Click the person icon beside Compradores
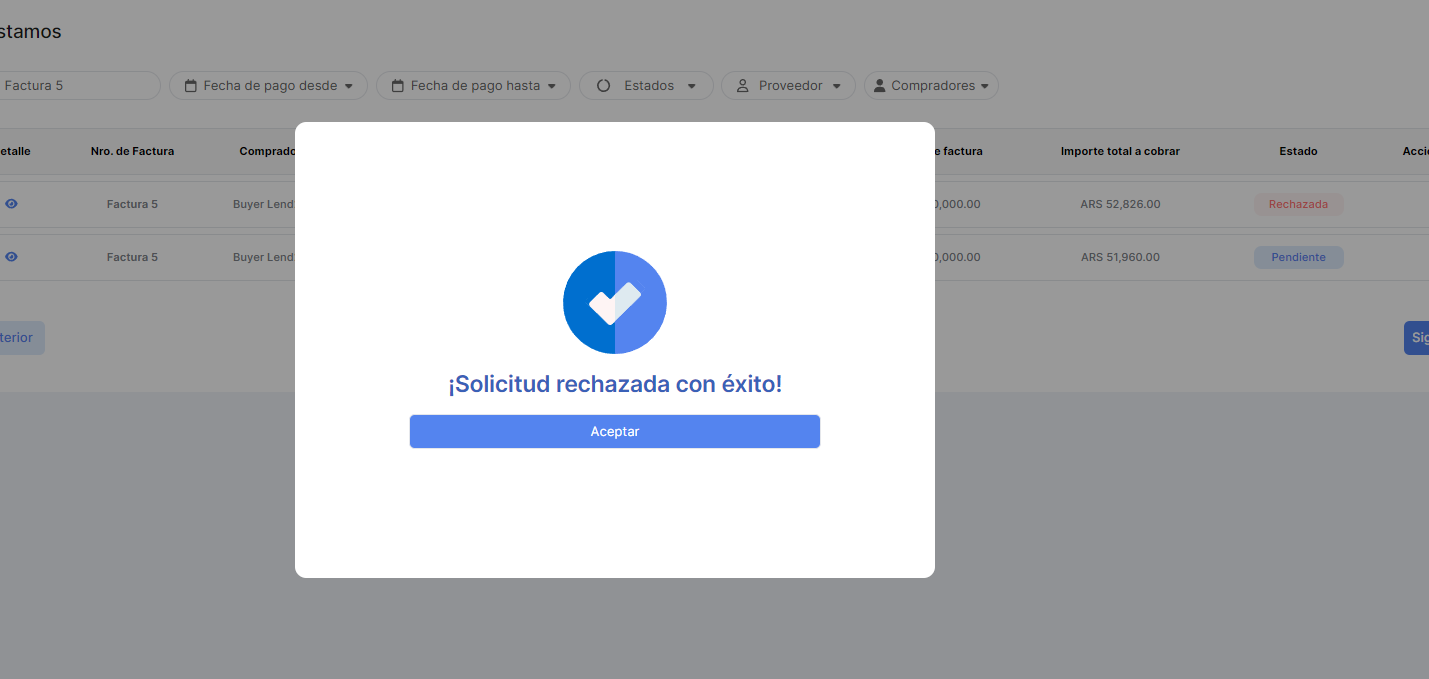Screen dimensions: 1429x679 pyautogui.click(x=879, y=86)
